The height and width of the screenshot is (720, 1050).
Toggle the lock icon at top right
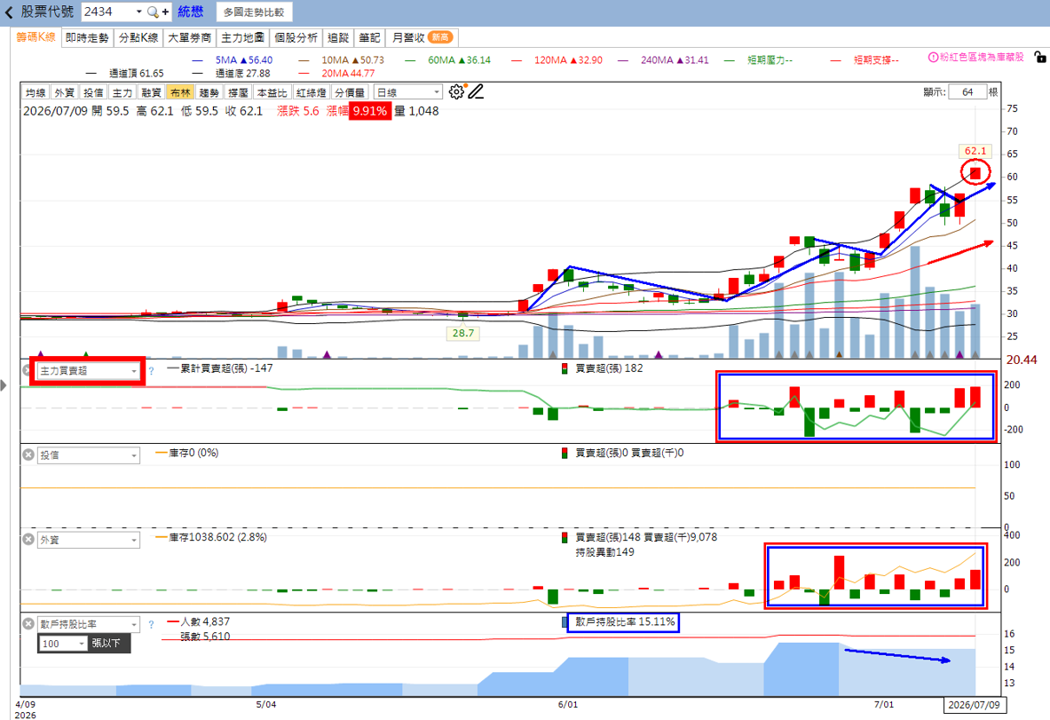tap(1040, 58)
